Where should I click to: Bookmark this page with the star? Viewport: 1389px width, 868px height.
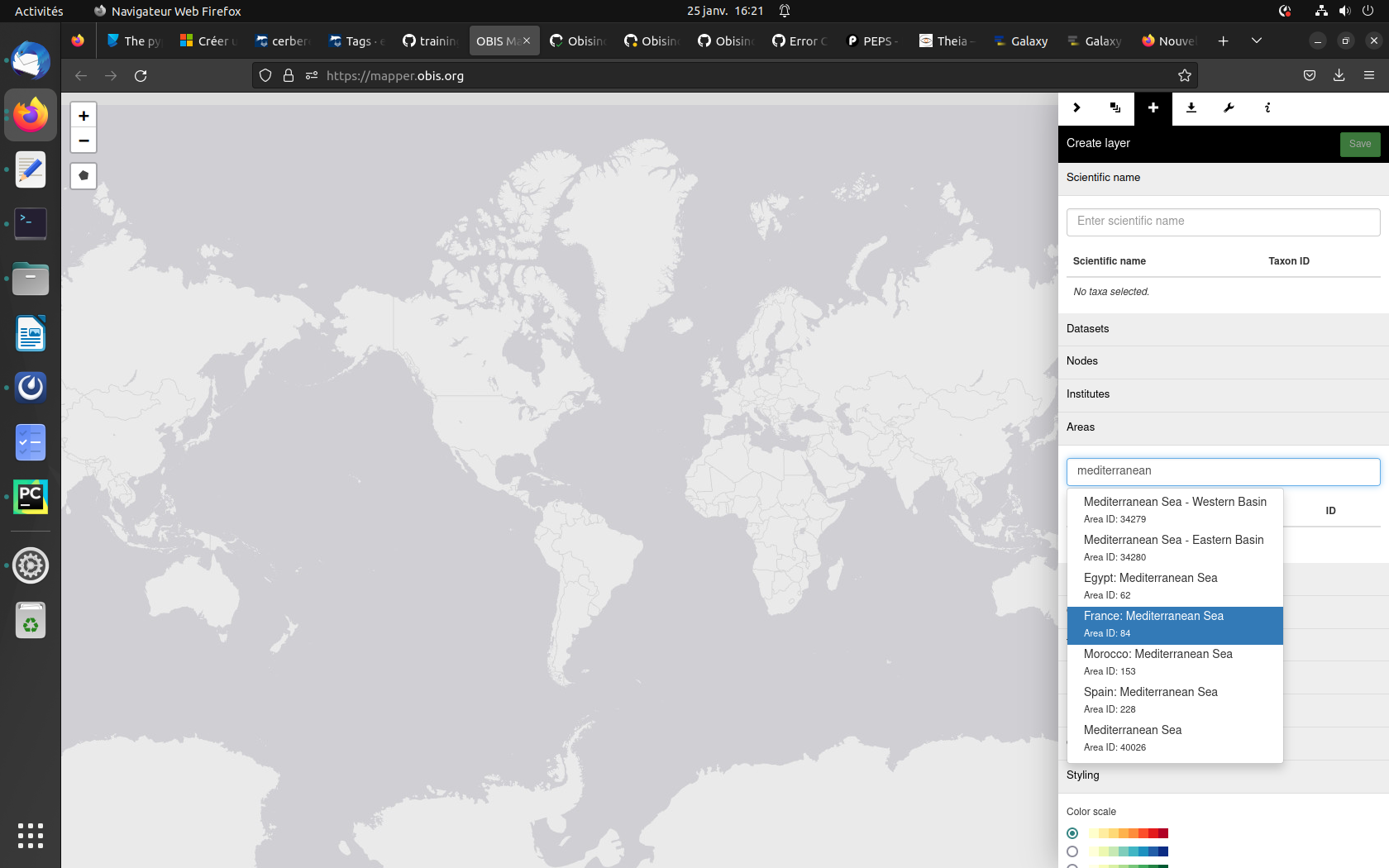[x=1185, y=76]
